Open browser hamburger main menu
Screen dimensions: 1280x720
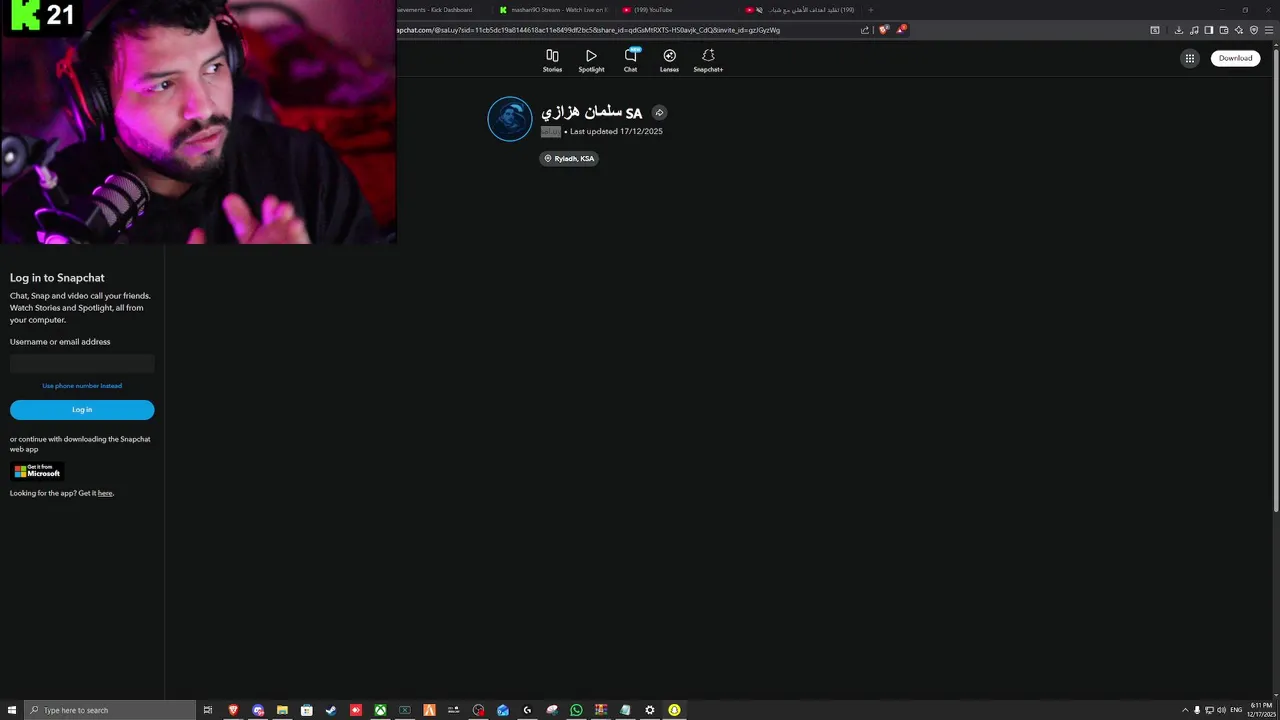coord(1269,30)
